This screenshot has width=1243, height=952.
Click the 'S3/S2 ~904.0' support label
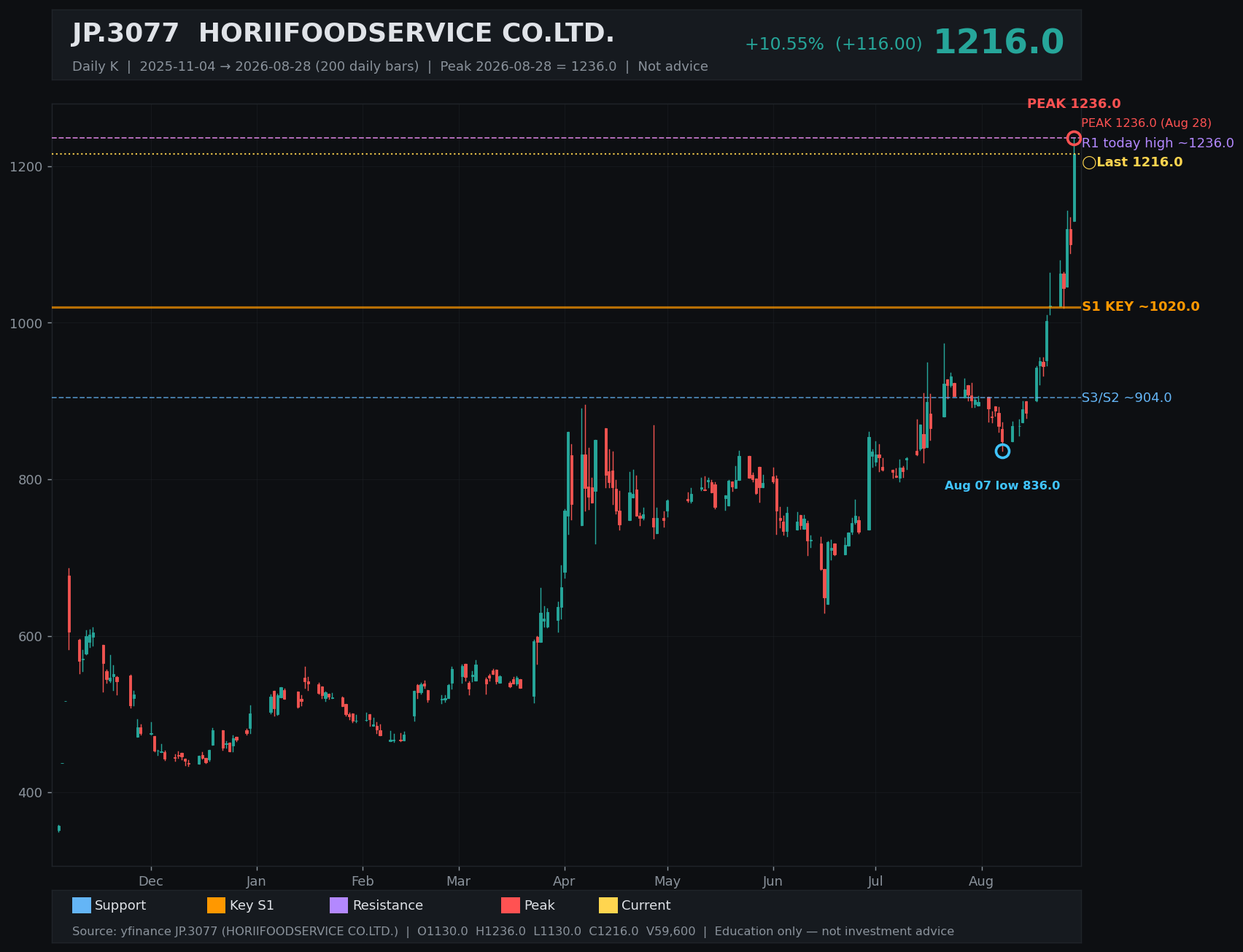1126,398
